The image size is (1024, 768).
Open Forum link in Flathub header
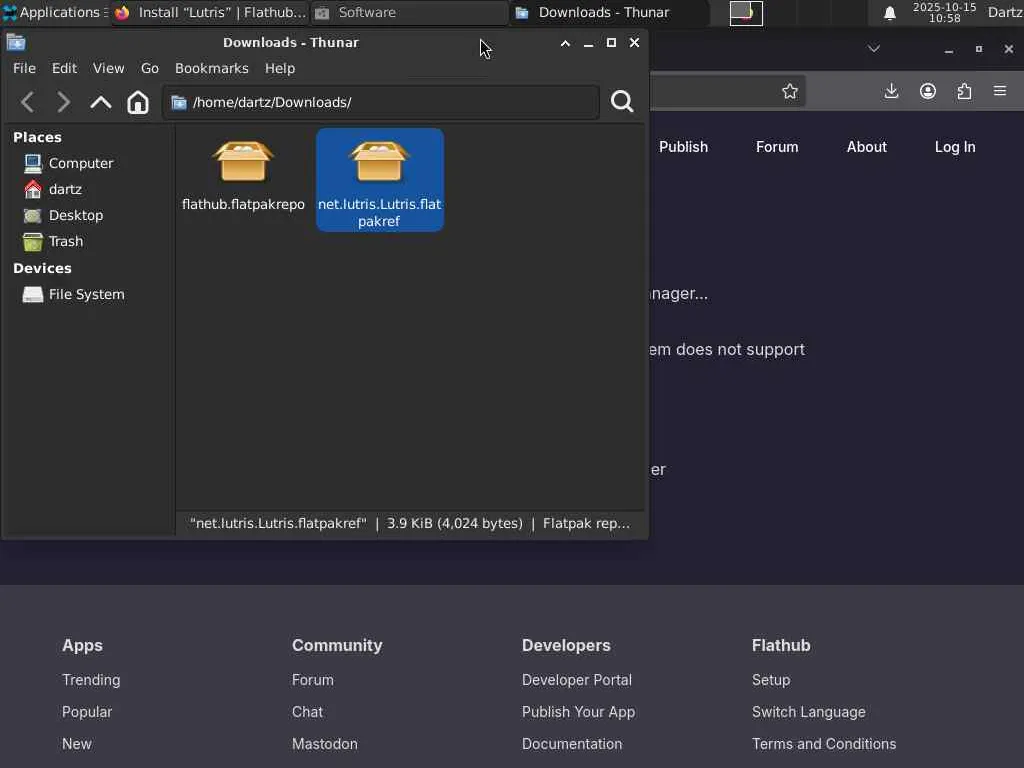click(777, 147)
